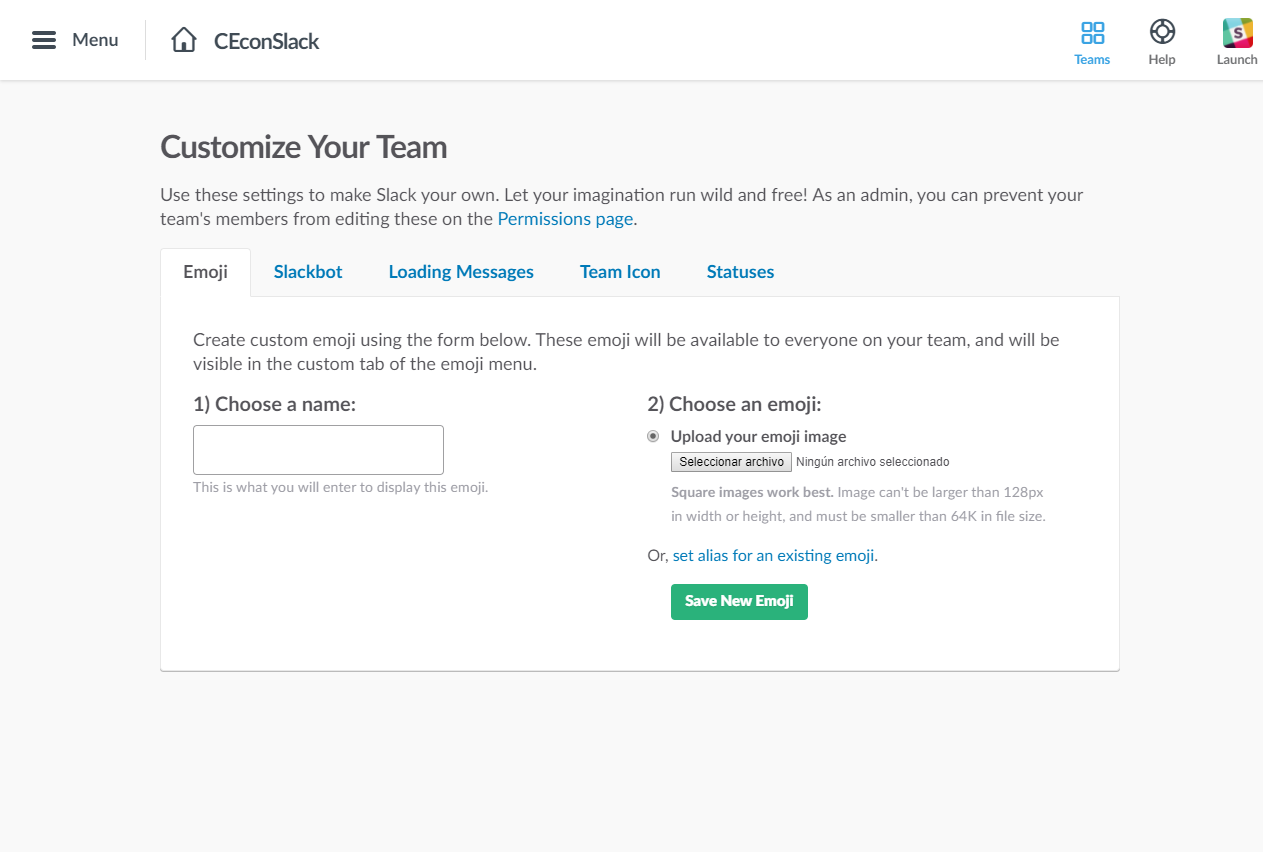Follow the Permissions page link
This screenshot has width=1263, height=852.
[x=565, y=219]
